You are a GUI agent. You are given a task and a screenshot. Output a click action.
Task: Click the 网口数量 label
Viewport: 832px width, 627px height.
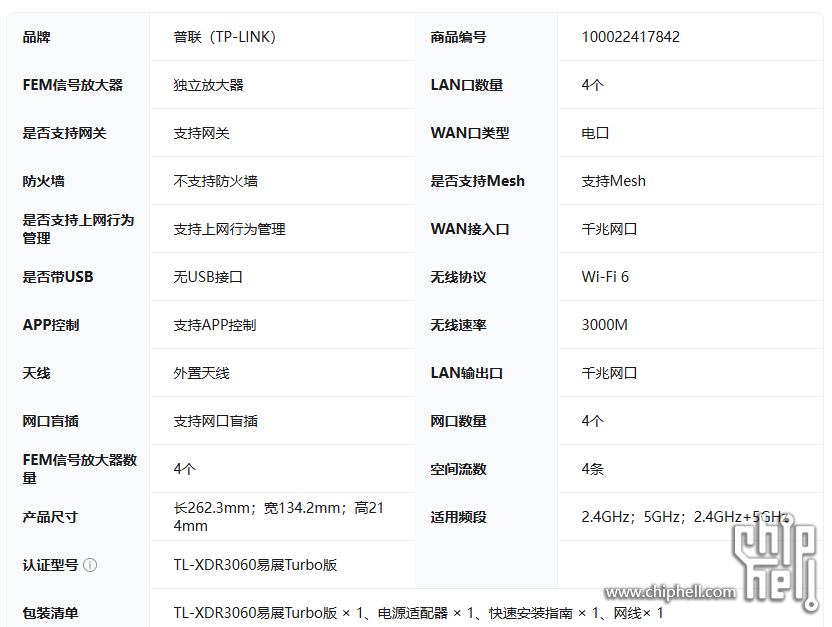tap(458, 421)
